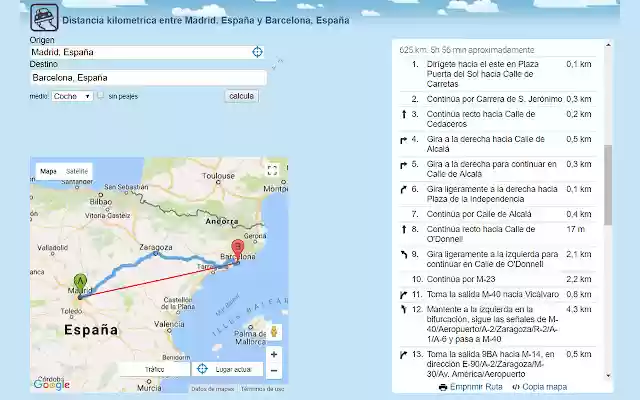This screenshot has height=400, width=640.
Task: Open the medio transport dropdown showing Coche
Action: [x=72, y=96]
